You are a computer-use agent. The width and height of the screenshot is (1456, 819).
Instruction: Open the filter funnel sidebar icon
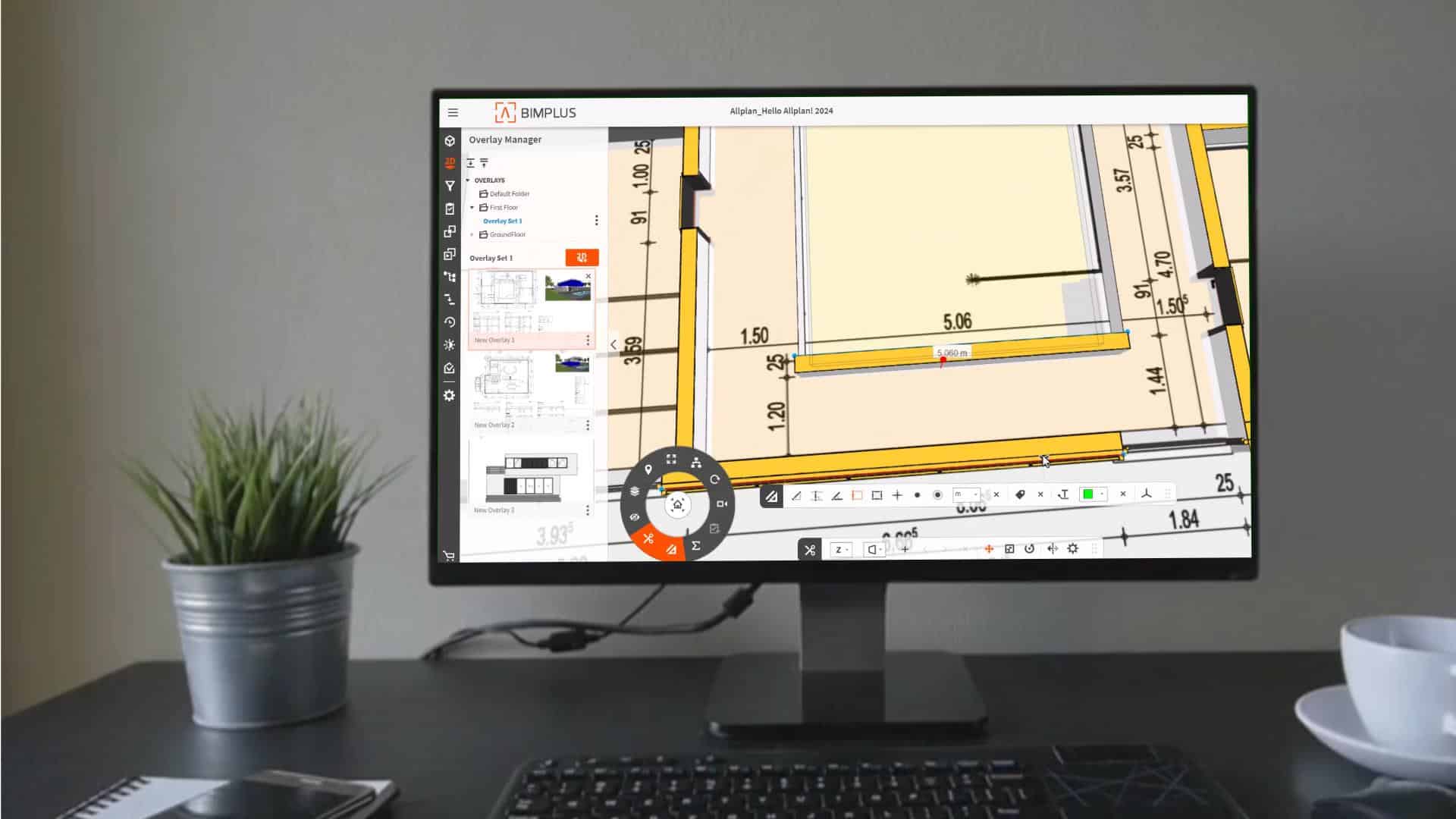click(x=450, y=186)
